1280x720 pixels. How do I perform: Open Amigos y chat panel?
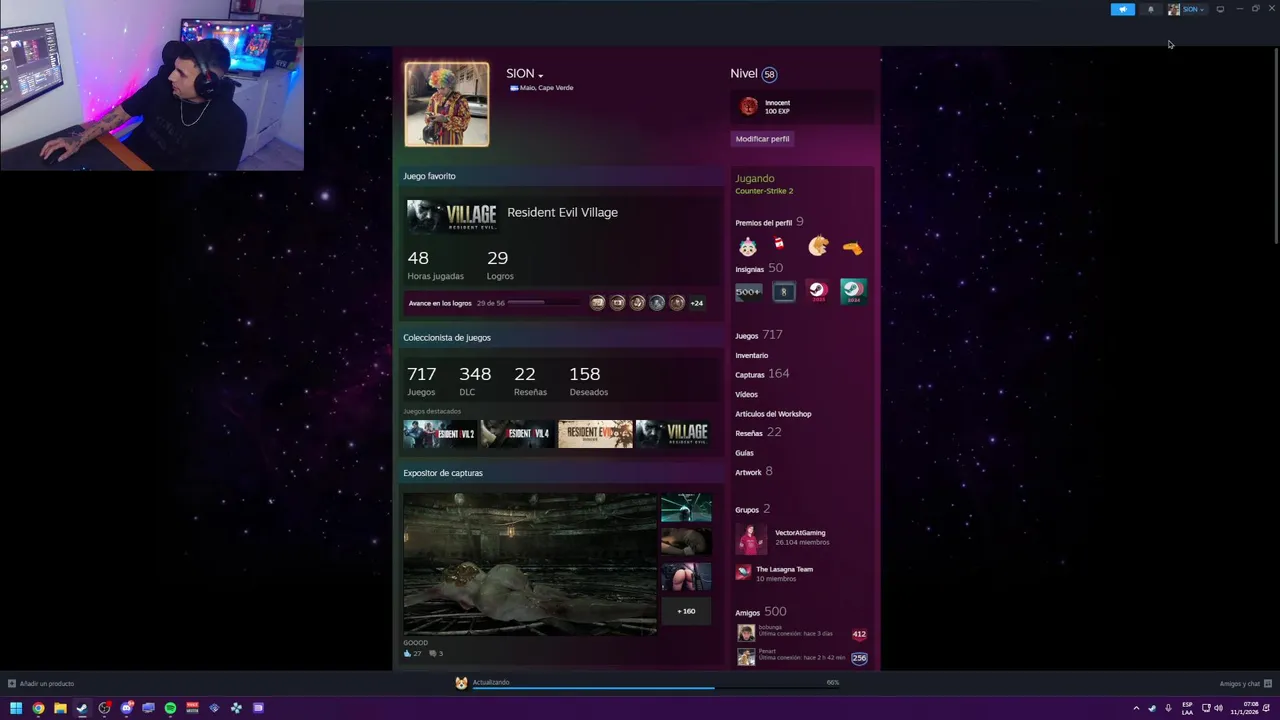click(1244, 684)
